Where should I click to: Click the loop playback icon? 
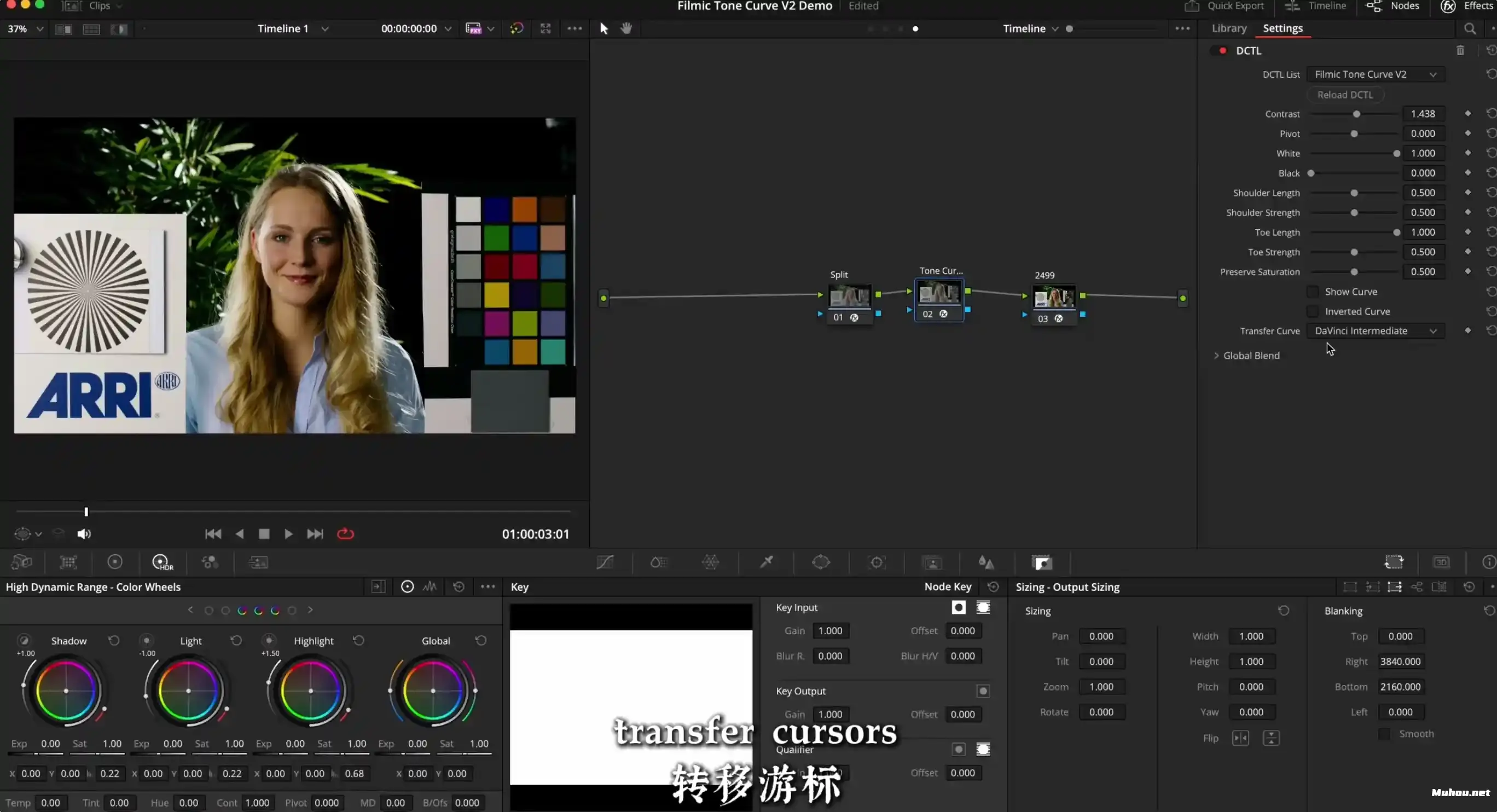coord(345,533)
